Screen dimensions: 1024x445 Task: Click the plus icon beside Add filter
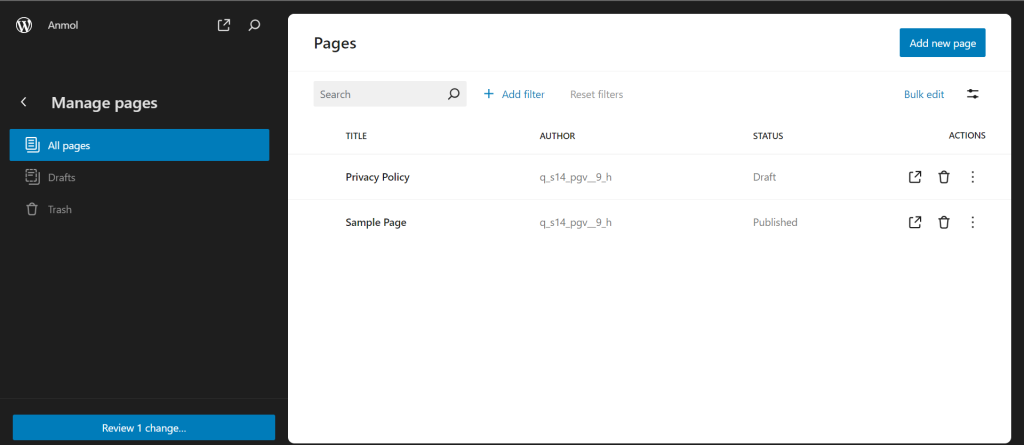[488, 94]
